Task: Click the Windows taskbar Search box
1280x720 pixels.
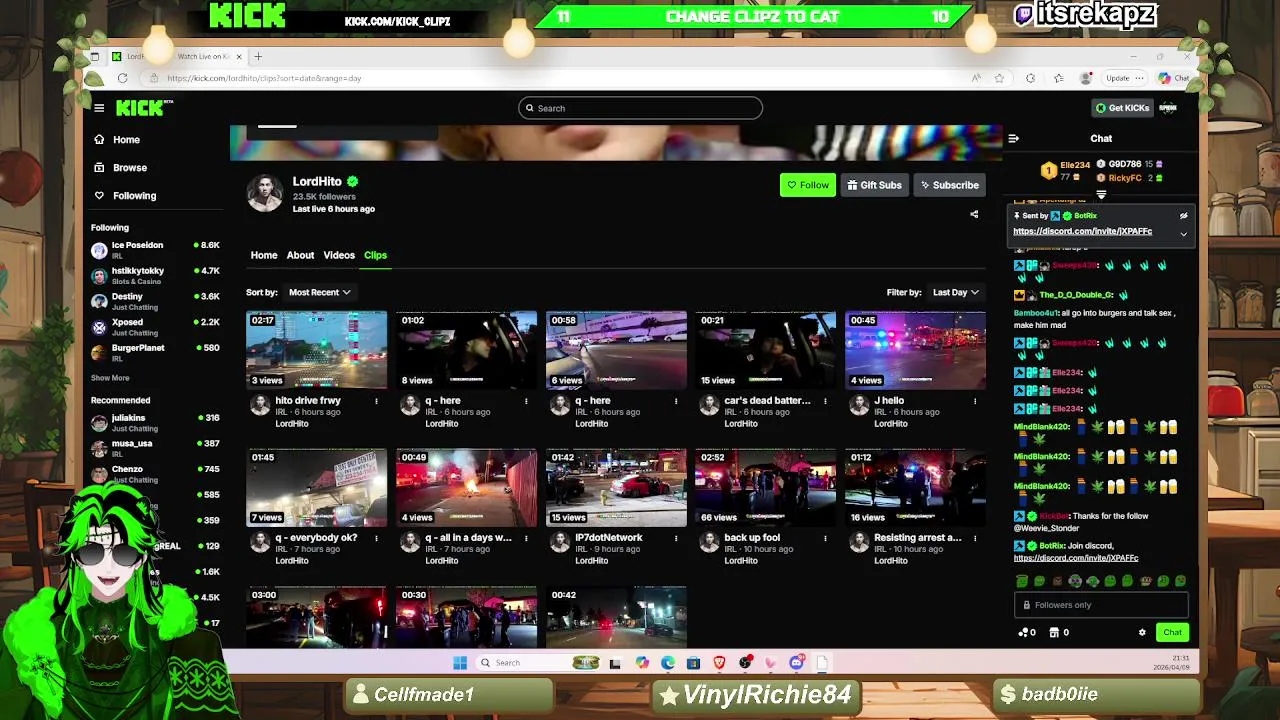Action: click(x=538, y=663)
